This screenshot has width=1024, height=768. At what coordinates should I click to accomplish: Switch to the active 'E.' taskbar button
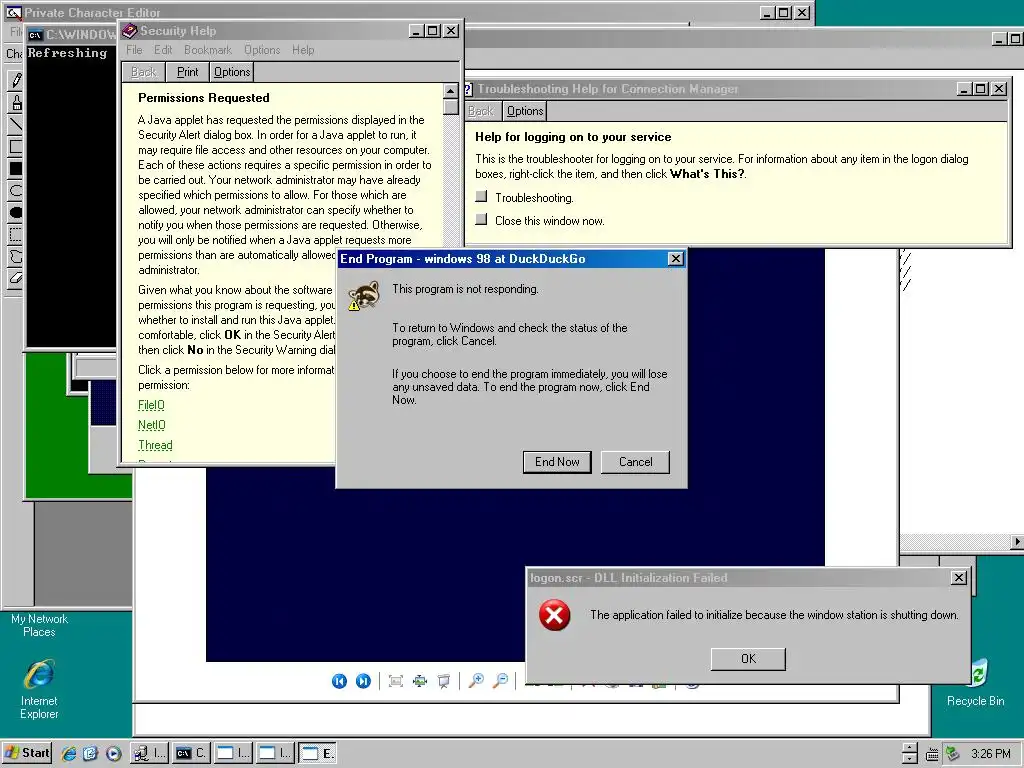click(x=317, y=753)
